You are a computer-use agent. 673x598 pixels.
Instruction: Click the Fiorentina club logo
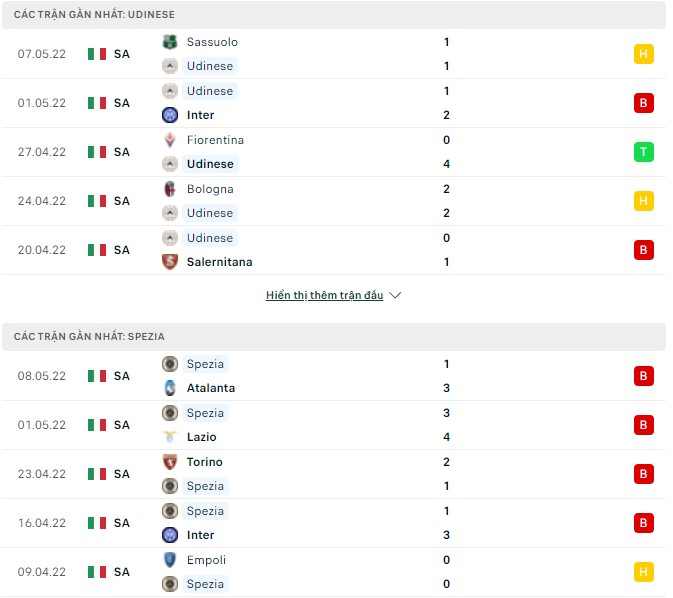click(170, 140)
